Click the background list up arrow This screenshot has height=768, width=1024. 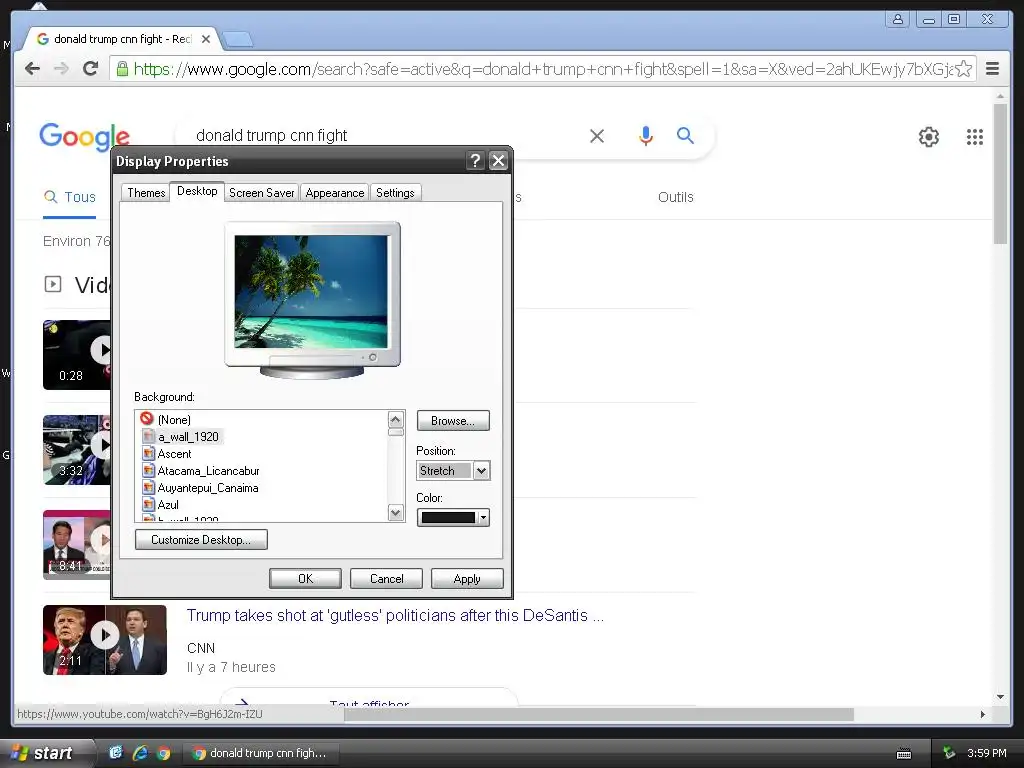click(x=396, y=419)
